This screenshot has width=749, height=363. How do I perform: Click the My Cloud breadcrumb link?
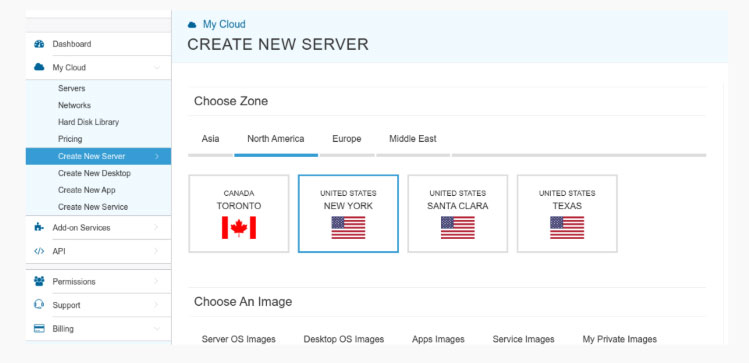tap(224, 24)
